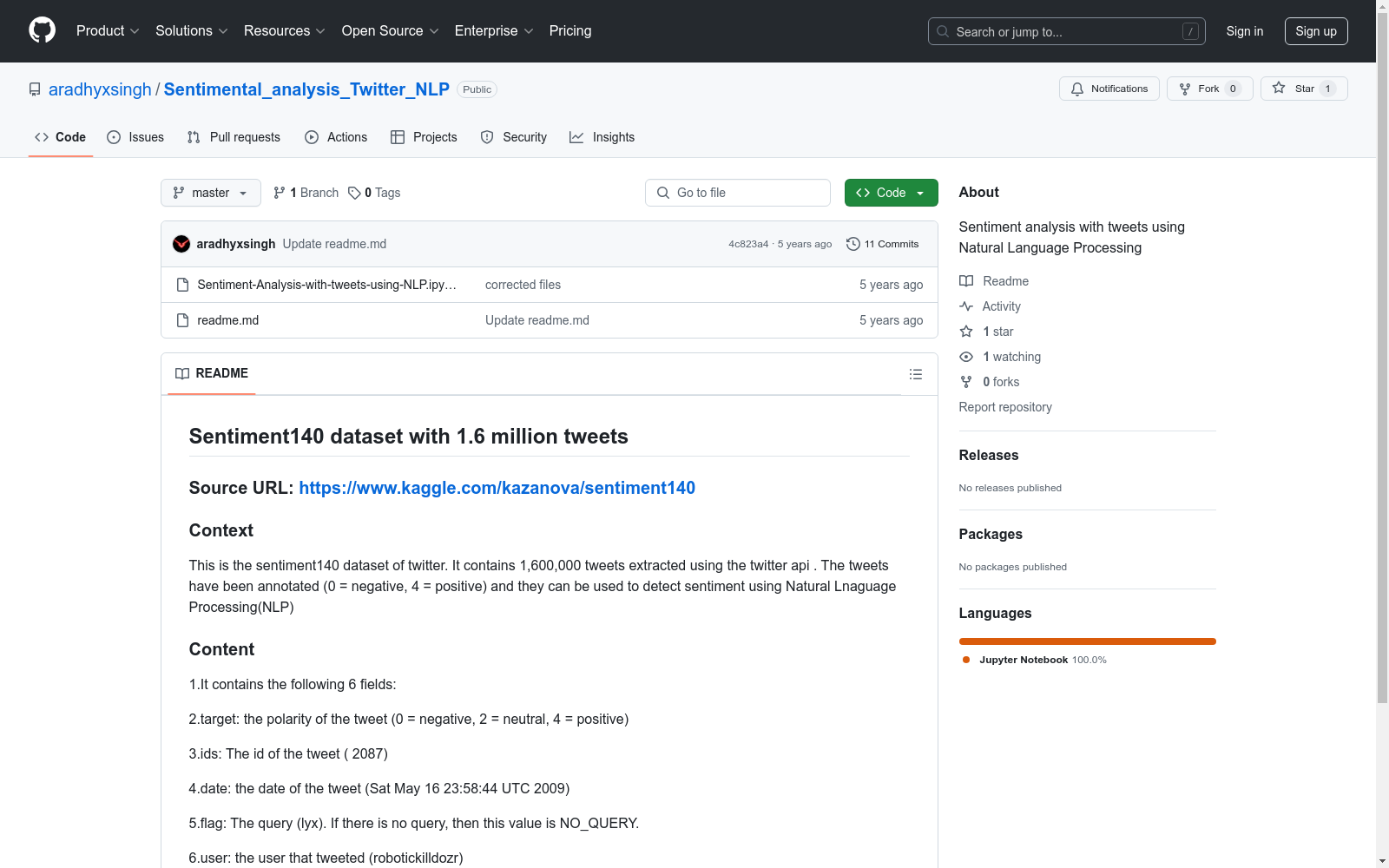The height and width of the screenshot is (868, 1389).
Task: Open the Sentimental_analysis_Twitter_NLP repository link
Action: (x=306, y=89)
